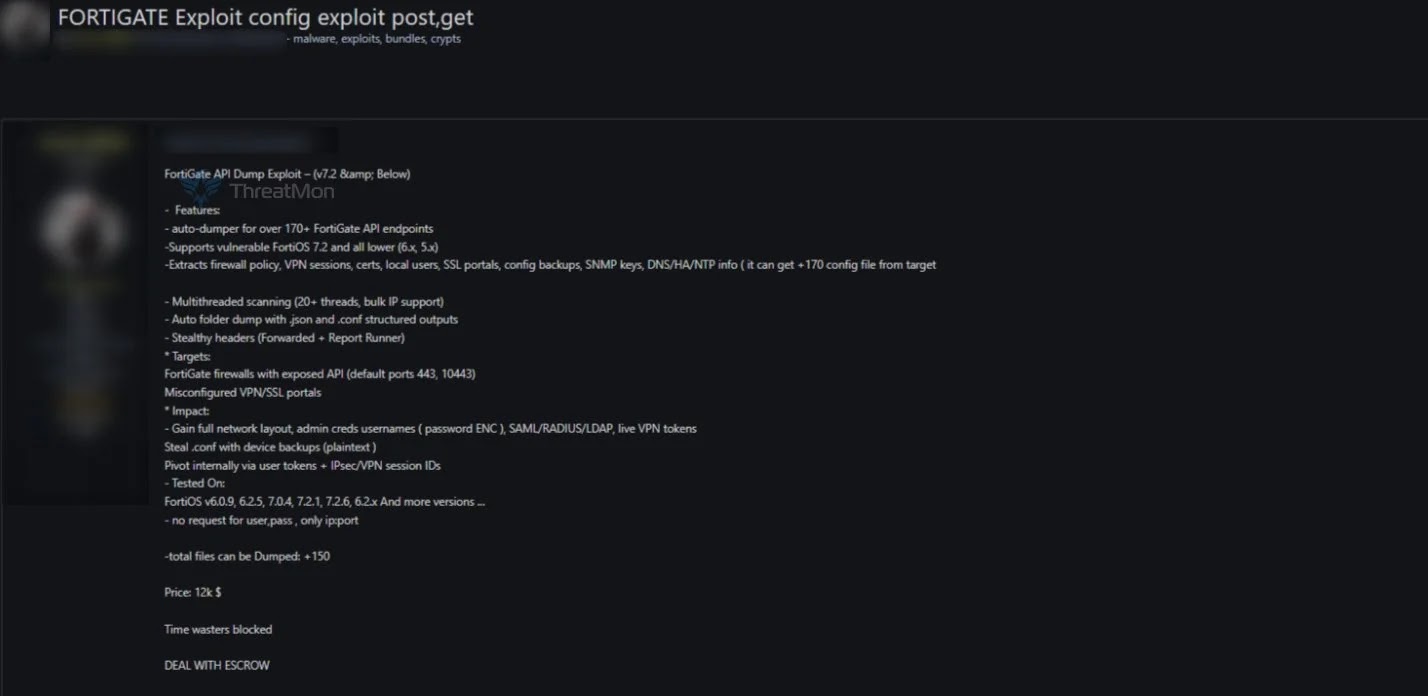Click the 'FortiGate API Dump Exploit' heading line
The width and height of the screenshot is (1428, 696).
click(287, 173)
